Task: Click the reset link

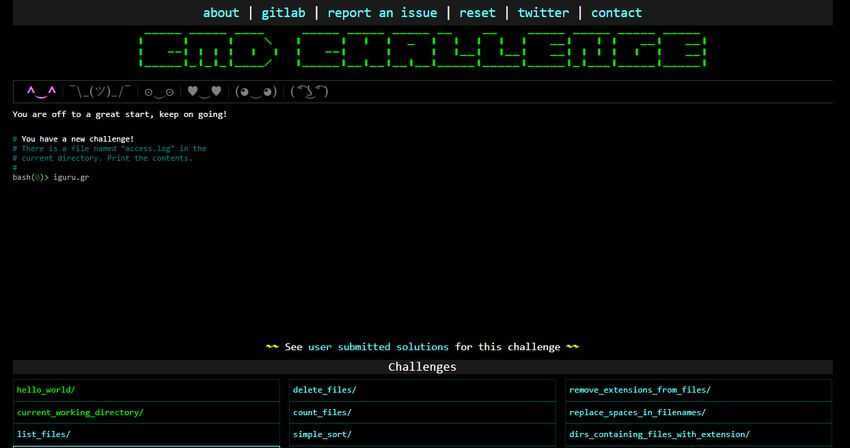Action: pyautogui.click(x=477, y=12)
